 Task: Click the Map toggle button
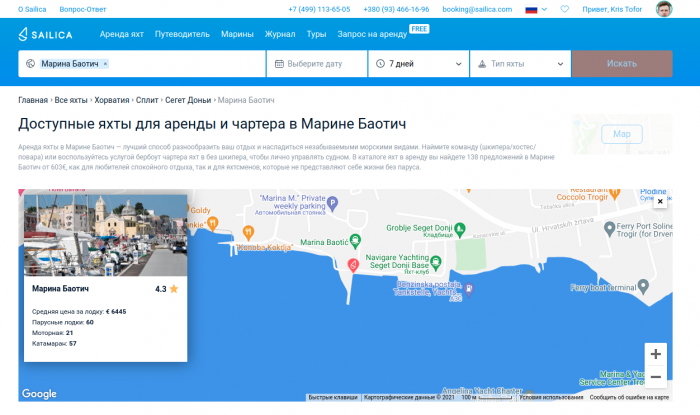[621, 134]
